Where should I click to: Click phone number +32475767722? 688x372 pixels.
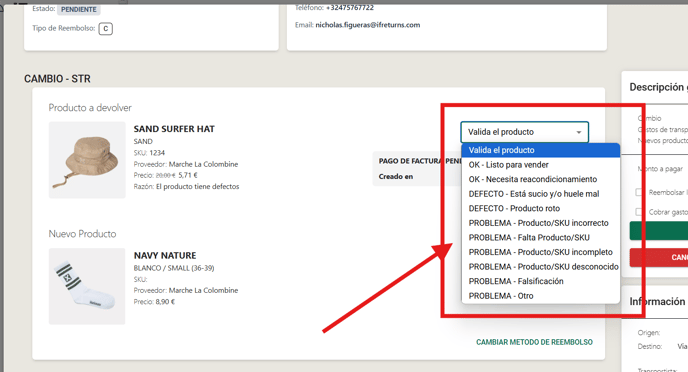click(x=350, y=7)
